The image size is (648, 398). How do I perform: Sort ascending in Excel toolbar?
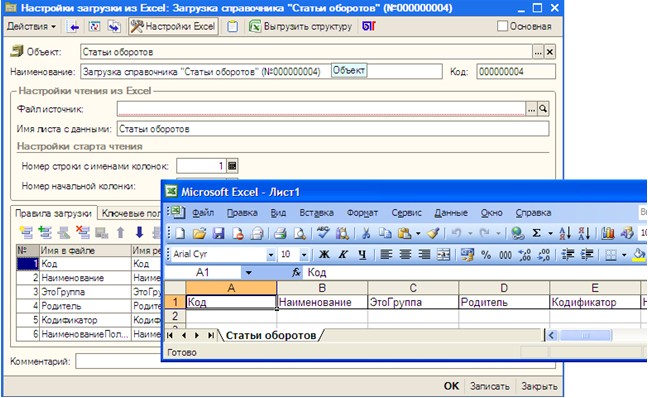(x=565, y=234)
